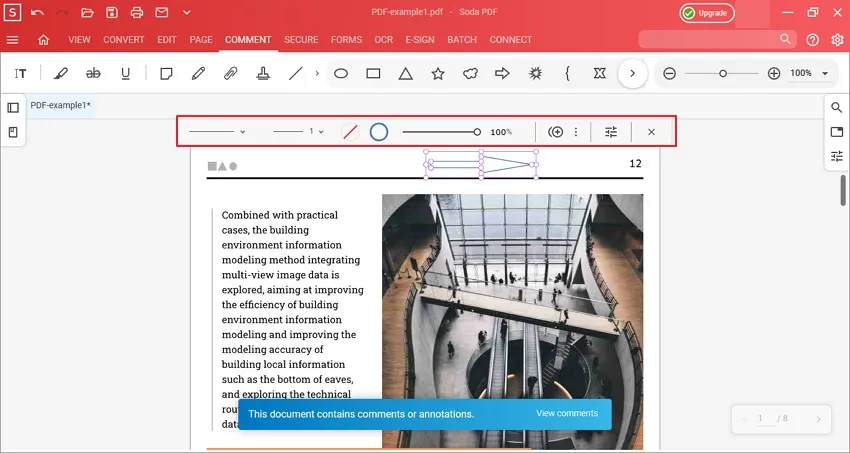850x453 pixels.
Task: Select the Triangle shape tool
Action: point(405,73)
